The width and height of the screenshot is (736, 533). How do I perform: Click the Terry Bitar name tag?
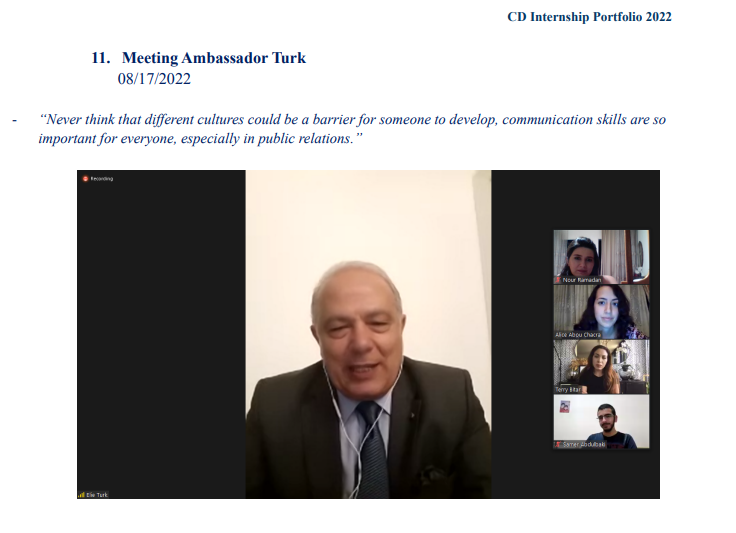pos(568,389)
